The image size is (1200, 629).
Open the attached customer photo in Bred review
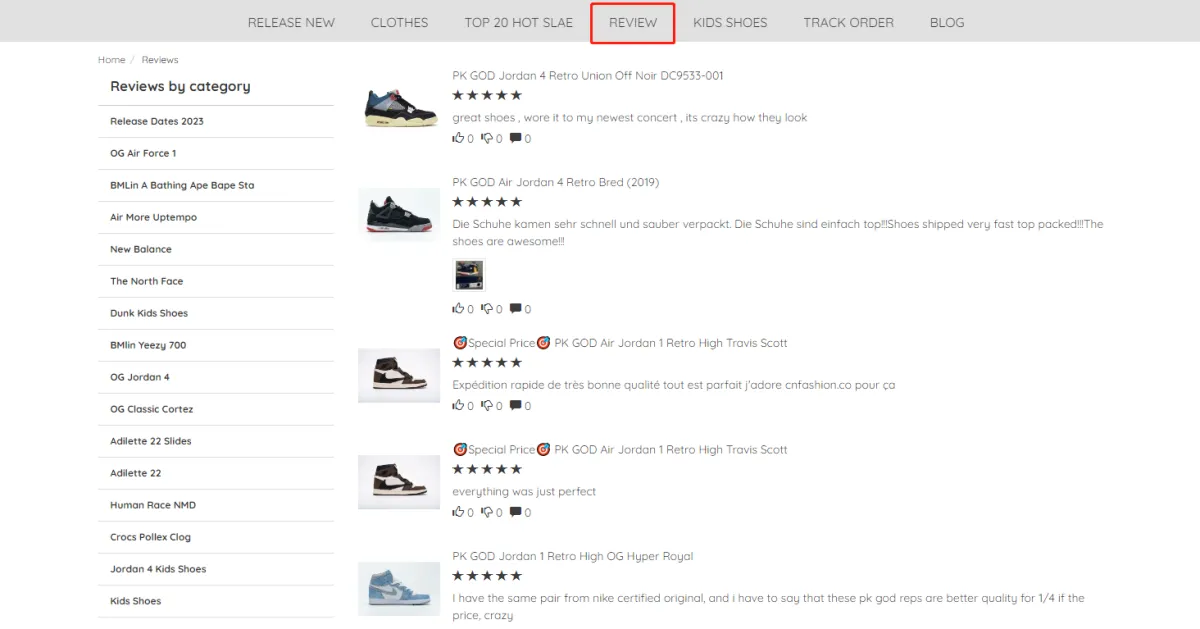point(469,275)
